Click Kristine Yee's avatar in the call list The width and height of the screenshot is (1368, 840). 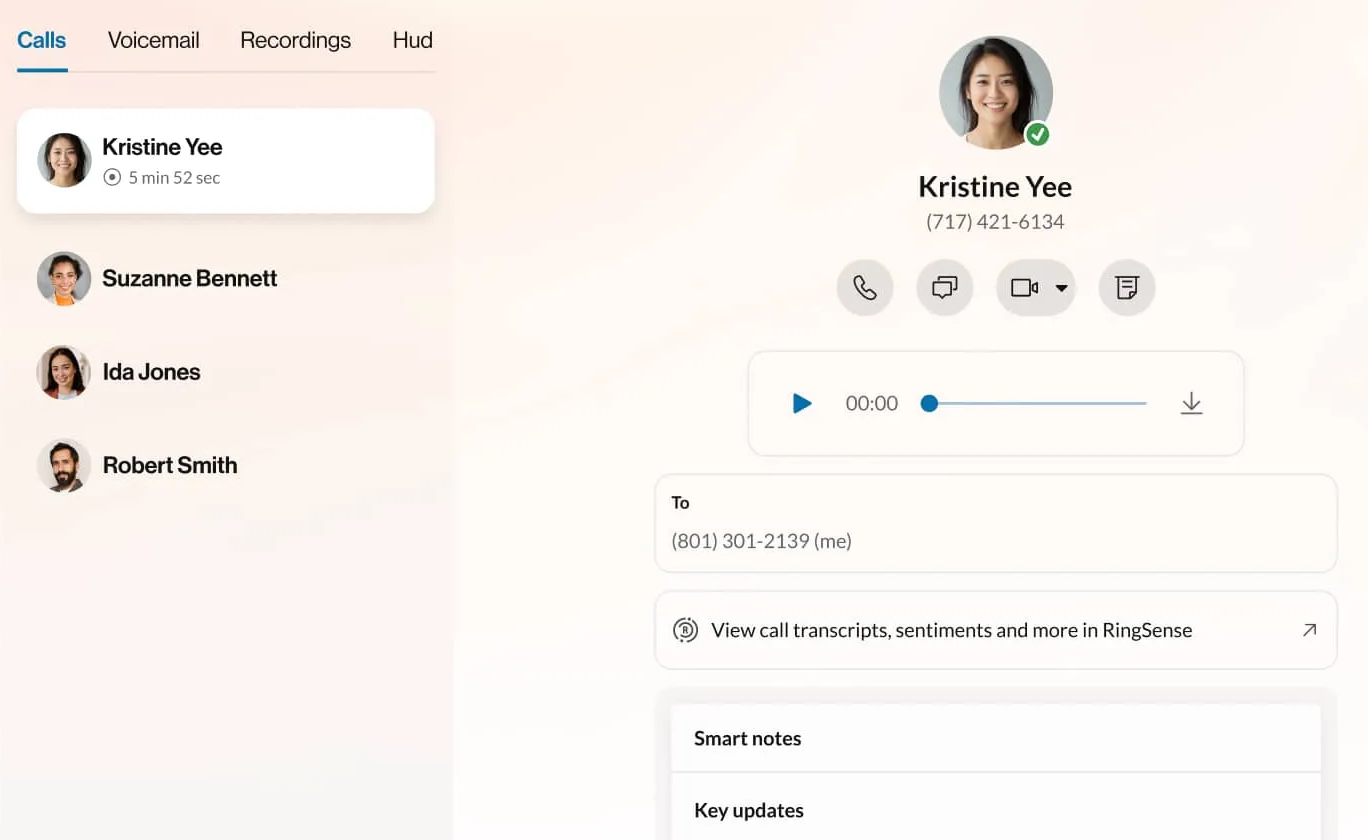point(64,160)
